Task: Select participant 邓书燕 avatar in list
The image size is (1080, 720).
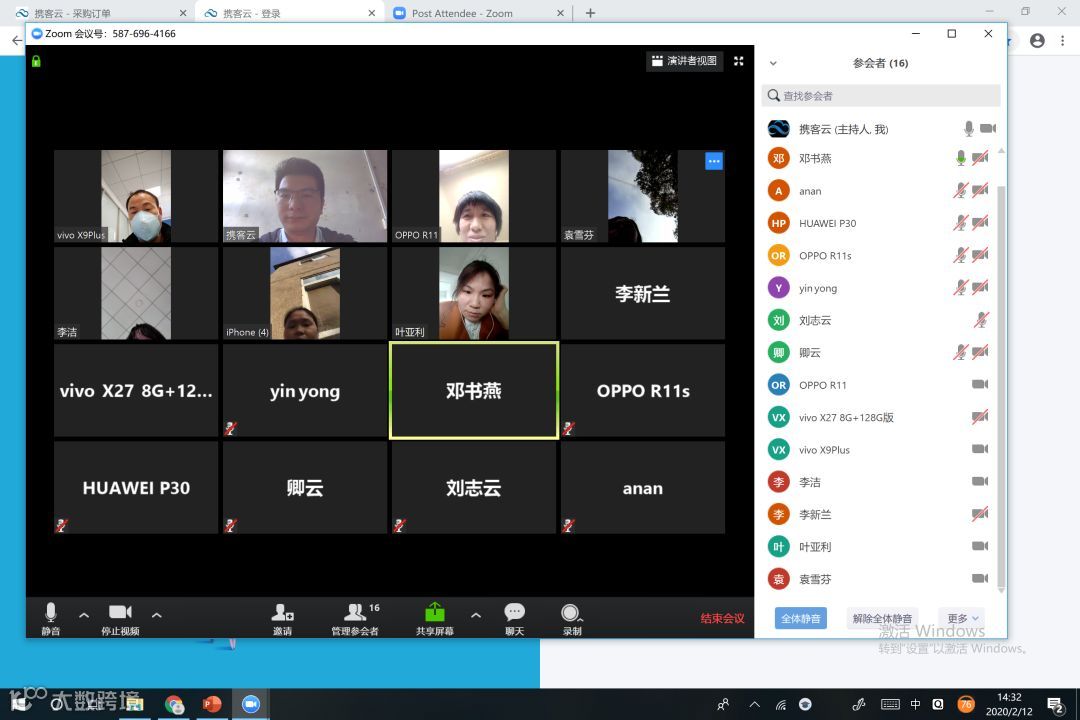Action: pyautogui.click(x=778, y=158)
